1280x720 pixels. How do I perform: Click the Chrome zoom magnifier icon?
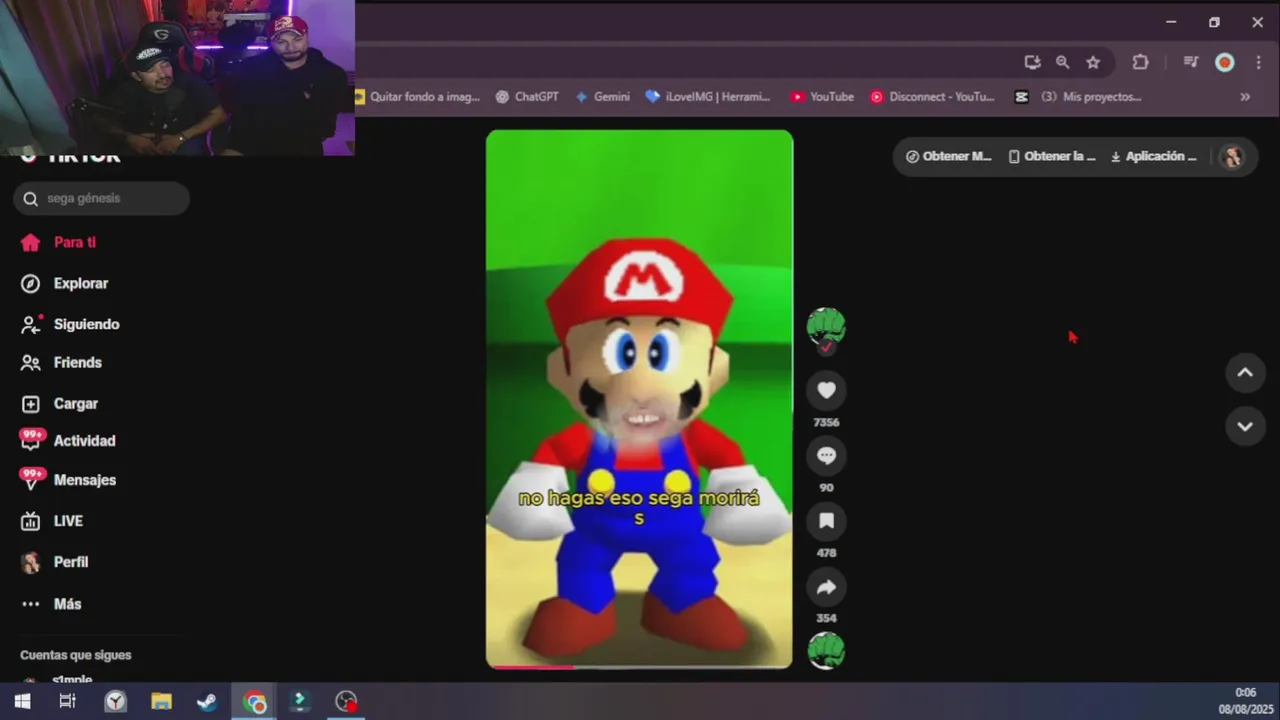(1062, 62)
